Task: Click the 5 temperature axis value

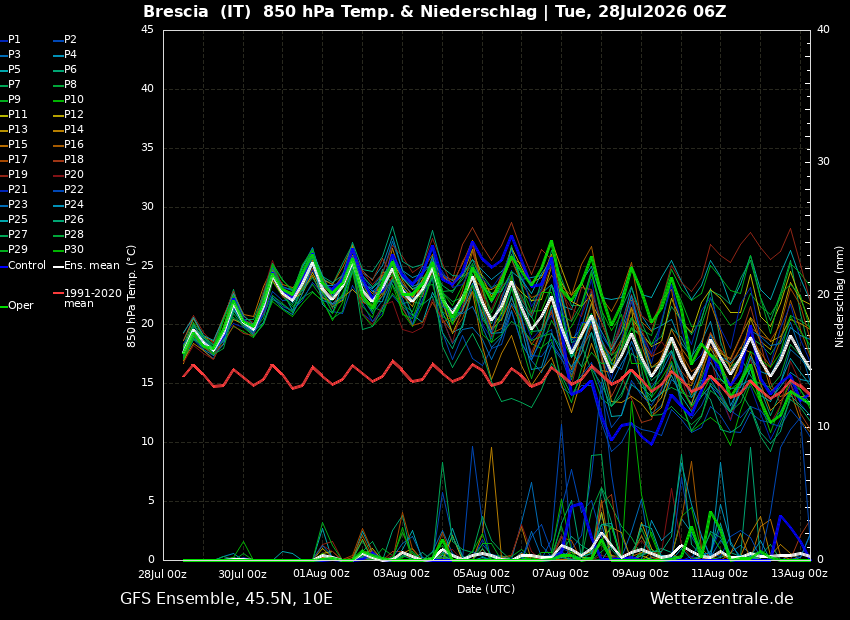Action: point(151,501)
